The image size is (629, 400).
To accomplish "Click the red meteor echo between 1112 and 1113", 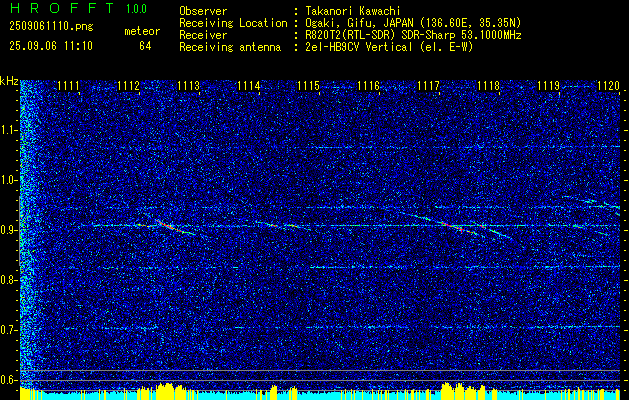I will pyautogui.click(x=171, y=227).
